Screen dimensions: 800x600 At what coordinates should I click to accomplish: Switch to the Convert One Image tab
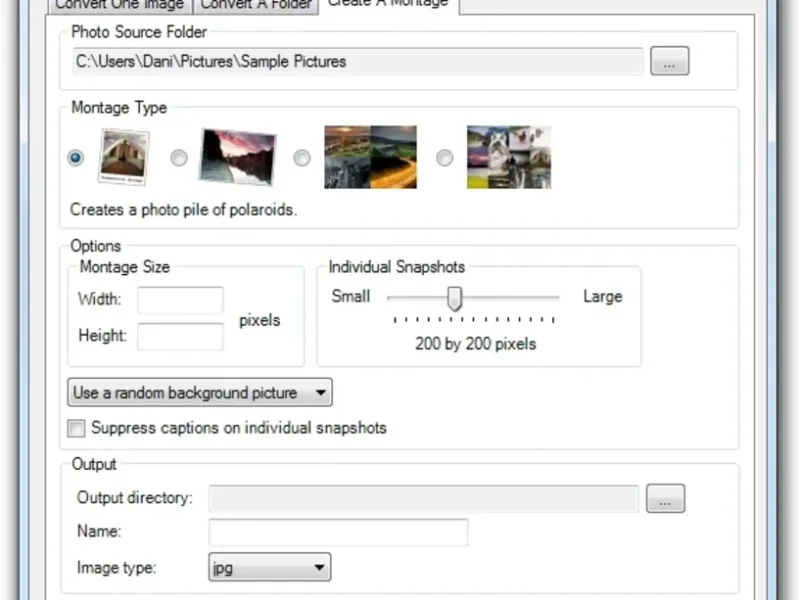coord(119,5)
